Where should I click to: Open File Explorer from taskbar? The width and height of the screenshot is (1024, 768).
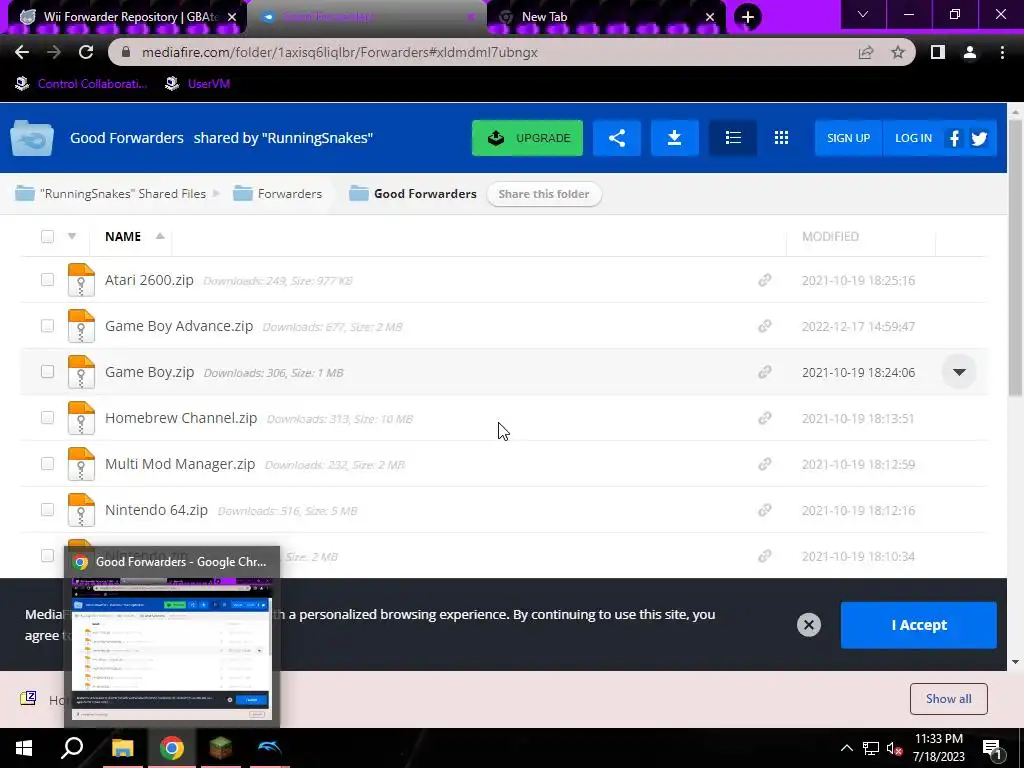(122, 748)
